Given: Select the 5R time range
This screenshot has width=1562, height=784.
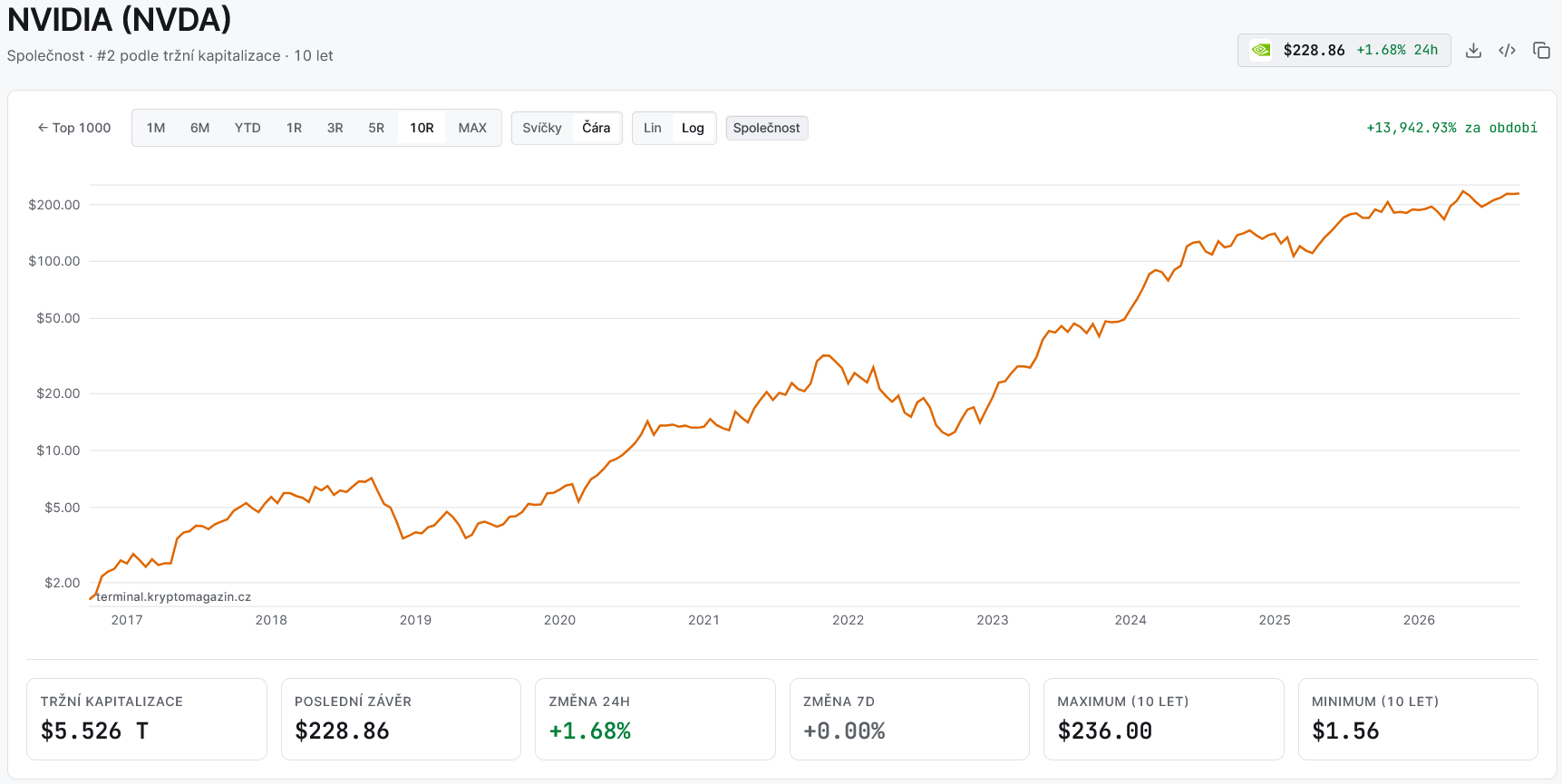Looking at the screenshot, I should 376,128.
